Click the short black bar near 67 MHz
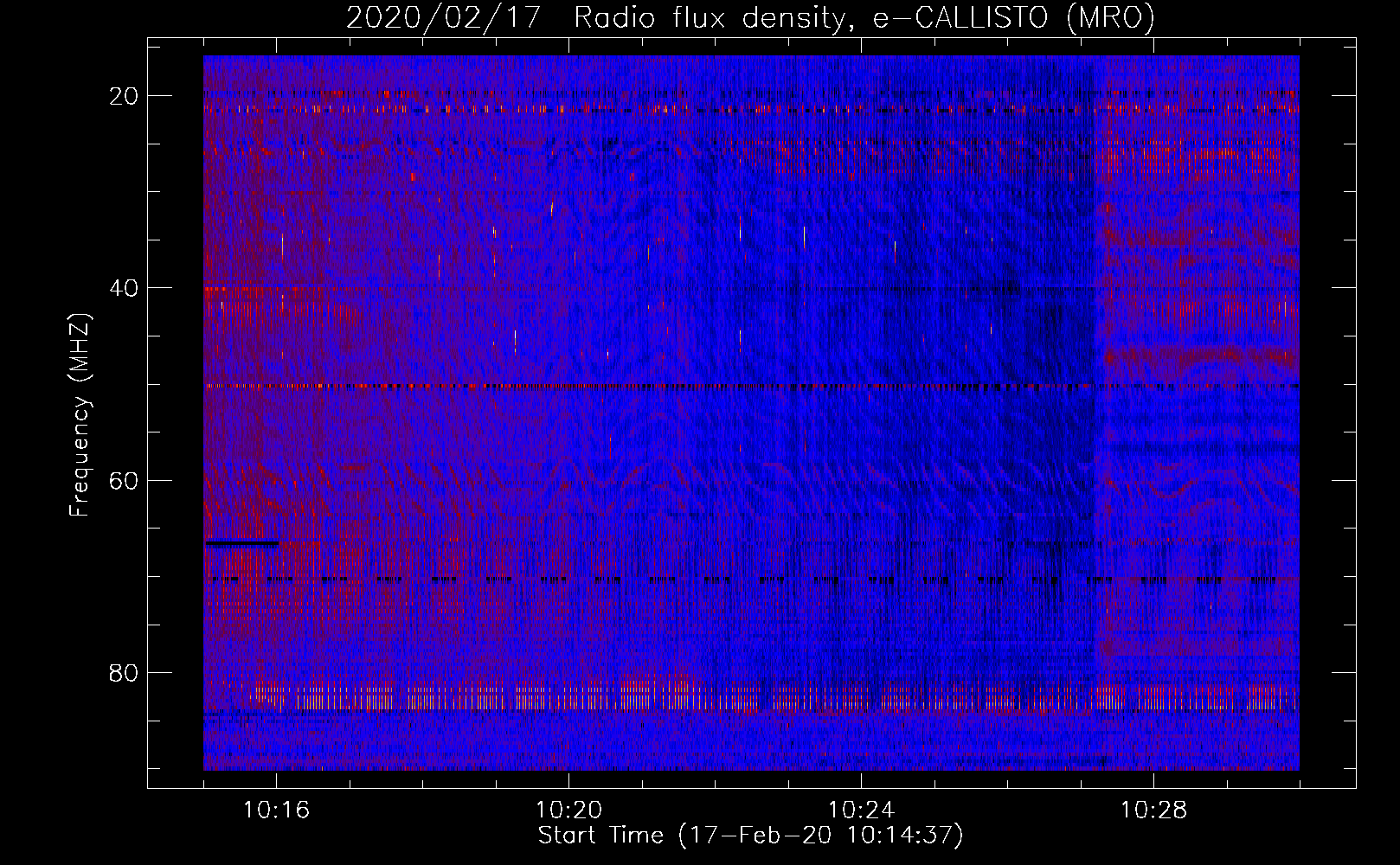Image resolution: width=1400 pixels, height=865 pixels. (x=241, y=544)
